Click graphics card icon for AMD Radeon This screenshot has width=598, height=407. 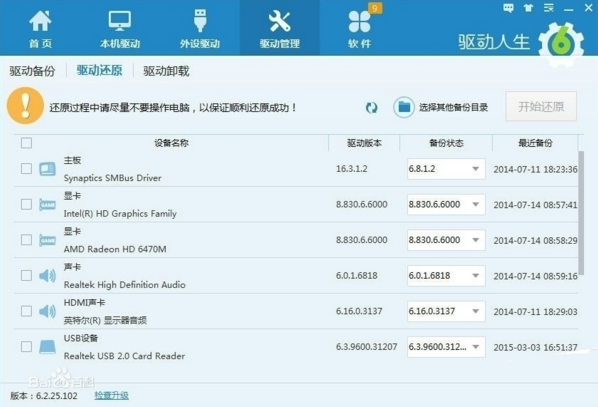[x=47, y=240]
